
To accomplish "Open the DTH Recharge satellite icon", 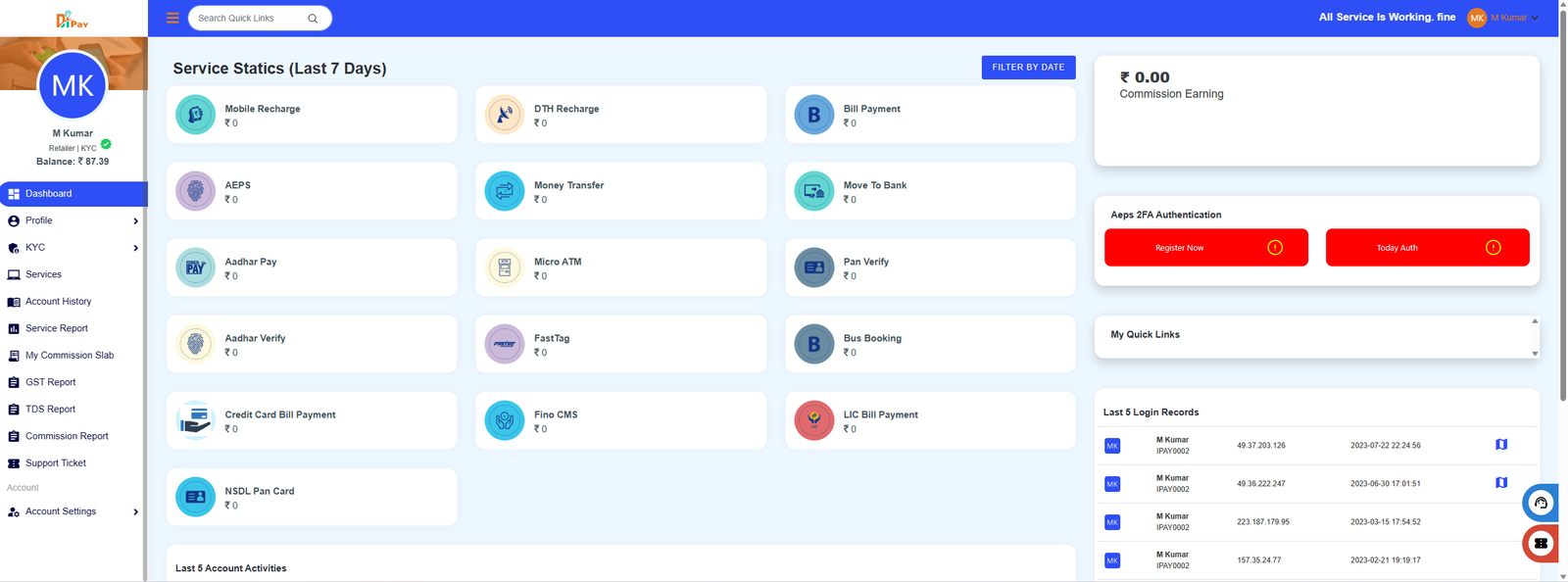I will click(505, 115).
